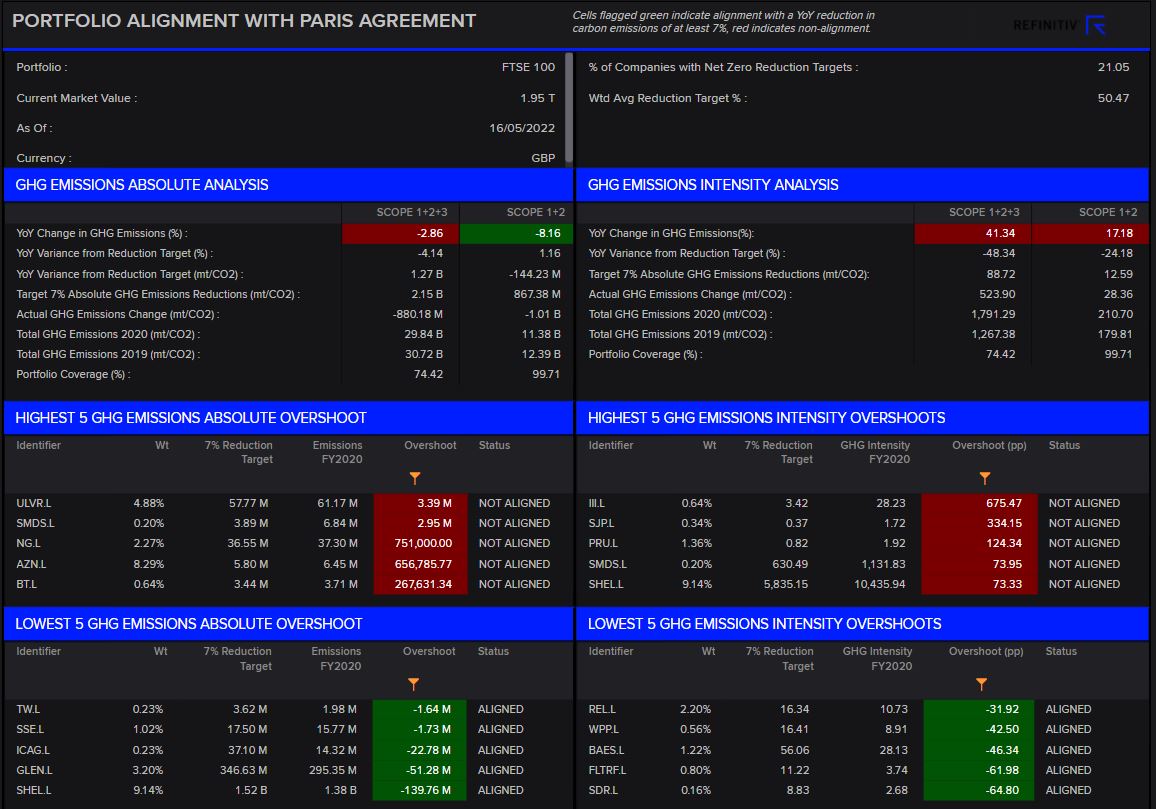This screenshot has height=809, width=1156.
Task: Click the WPP.L identifier
Action: pos(604,729)
